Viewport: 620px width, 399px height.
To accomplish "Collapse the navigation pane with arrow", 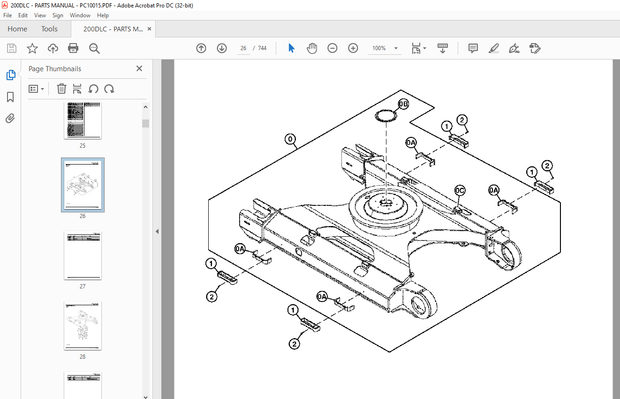I will (157, 231).
